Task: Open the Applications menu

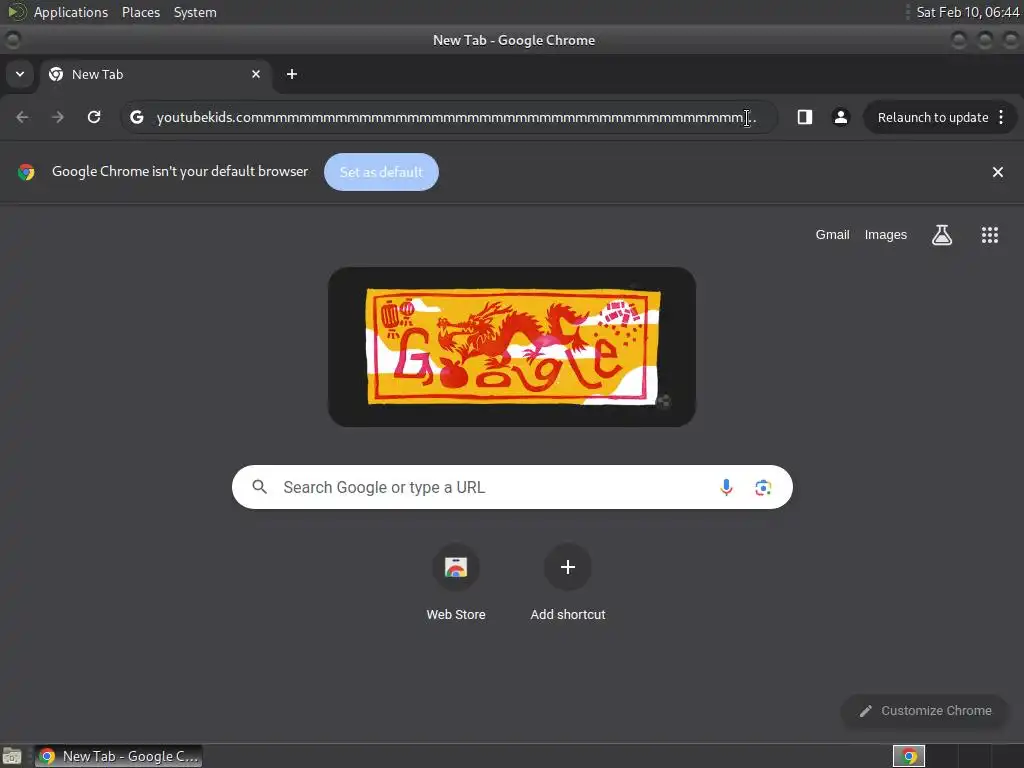Action: (x=71, y=12)
